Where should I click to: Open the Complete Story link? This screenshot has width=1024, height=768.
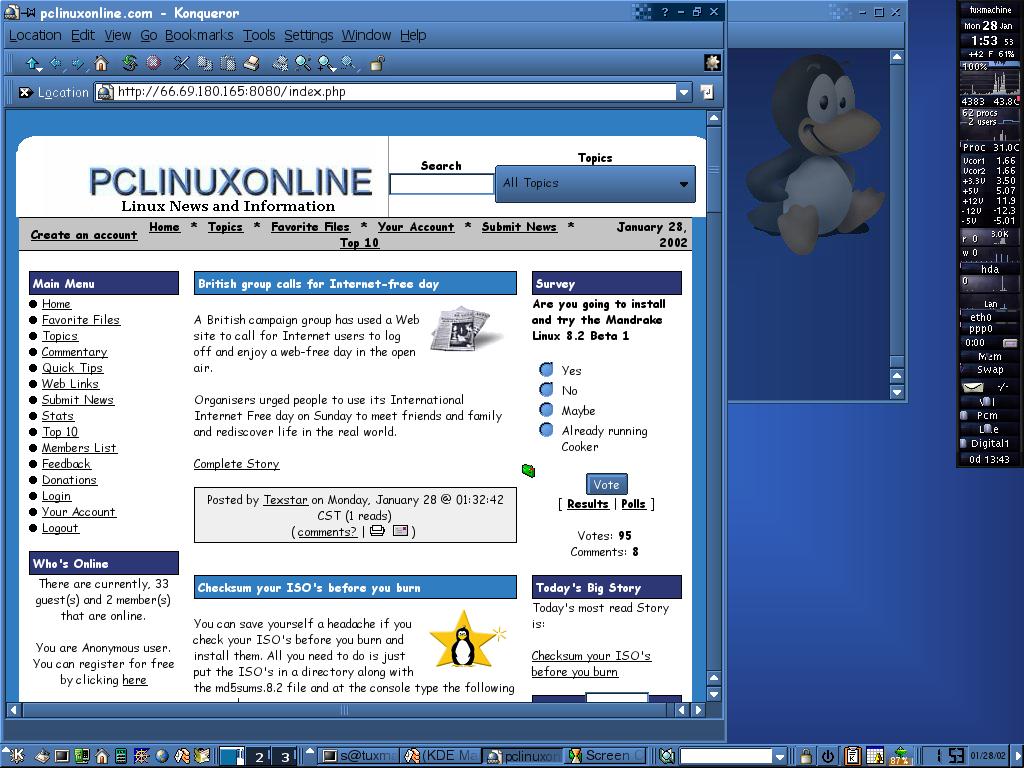coord(236,464)
